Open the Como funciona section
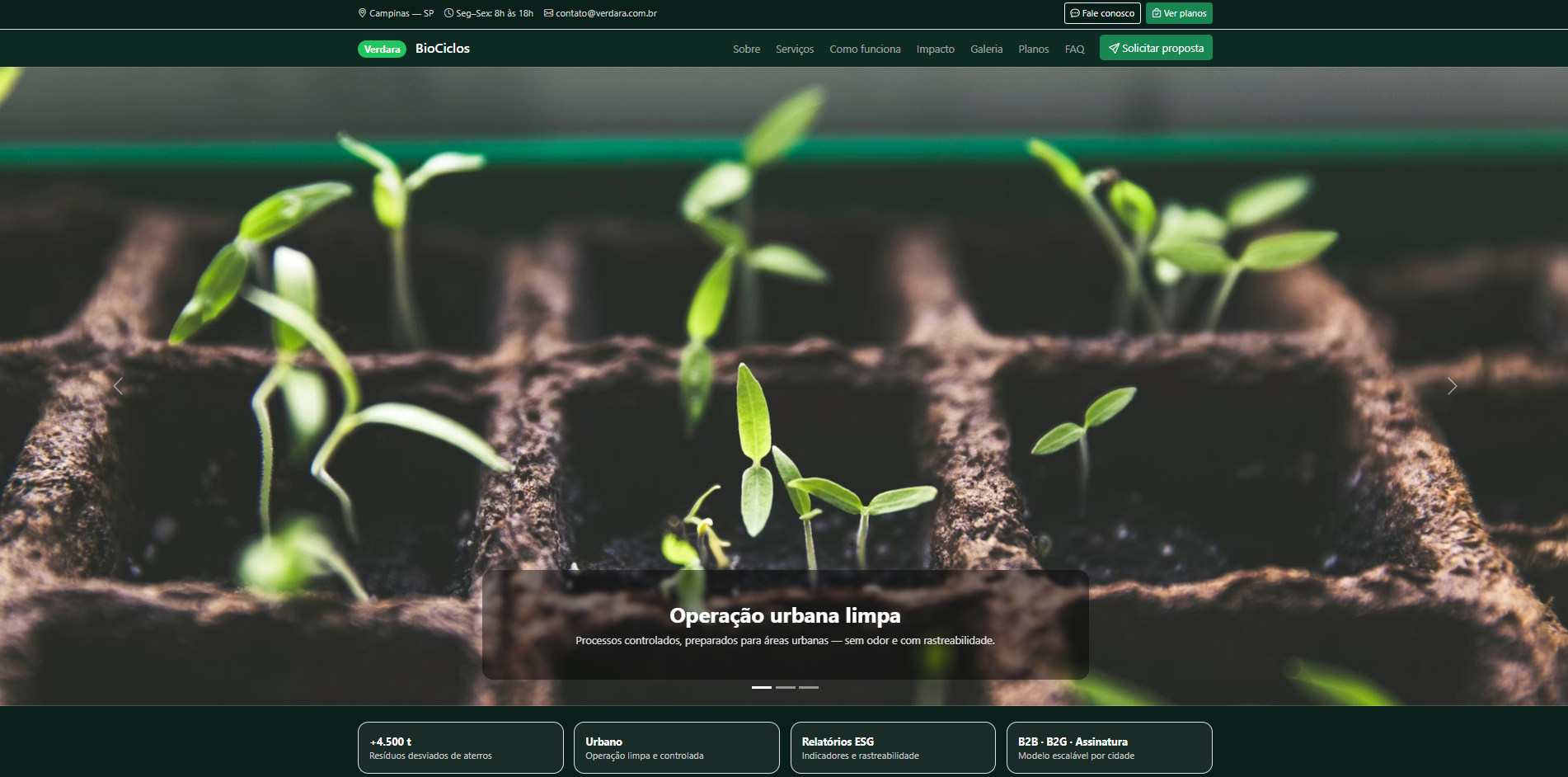 (865, 49)
